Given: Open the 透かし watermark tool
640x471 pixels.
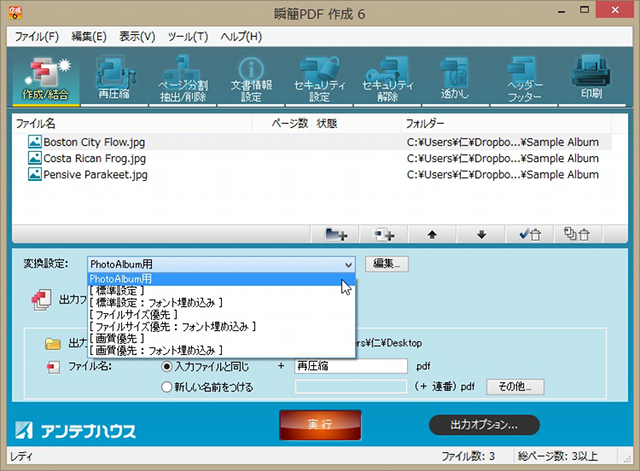Looking at the screenshot, I should point(456,78).
